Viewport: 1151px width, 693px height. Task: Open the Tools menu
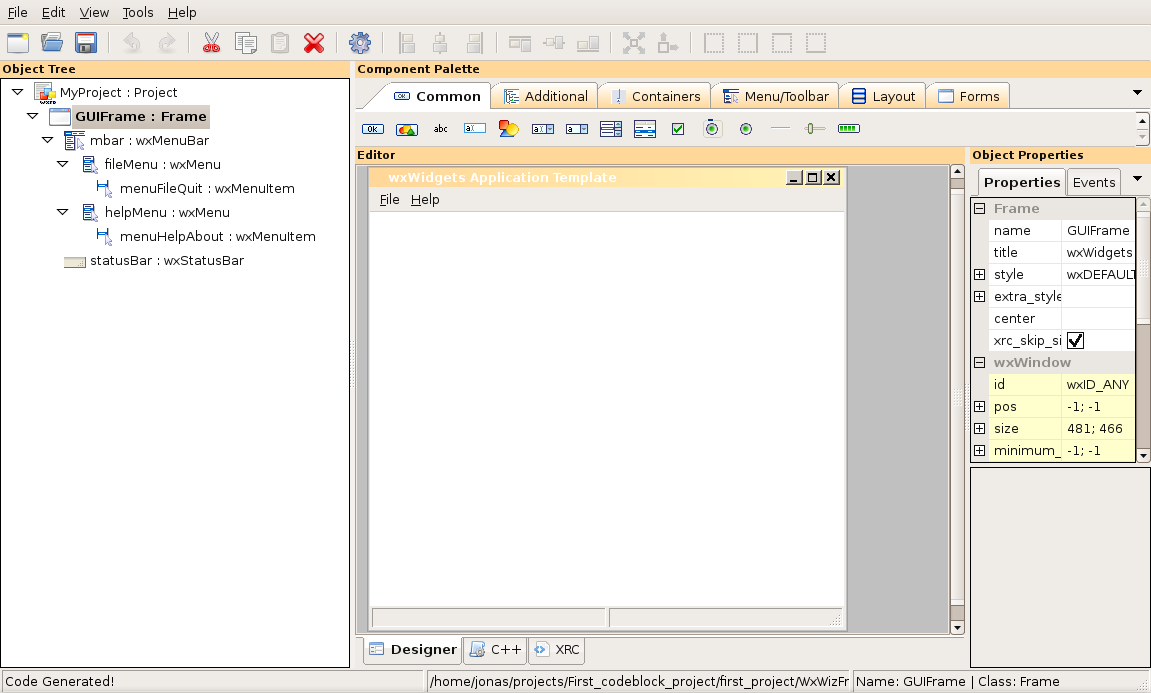coord(137,12)
